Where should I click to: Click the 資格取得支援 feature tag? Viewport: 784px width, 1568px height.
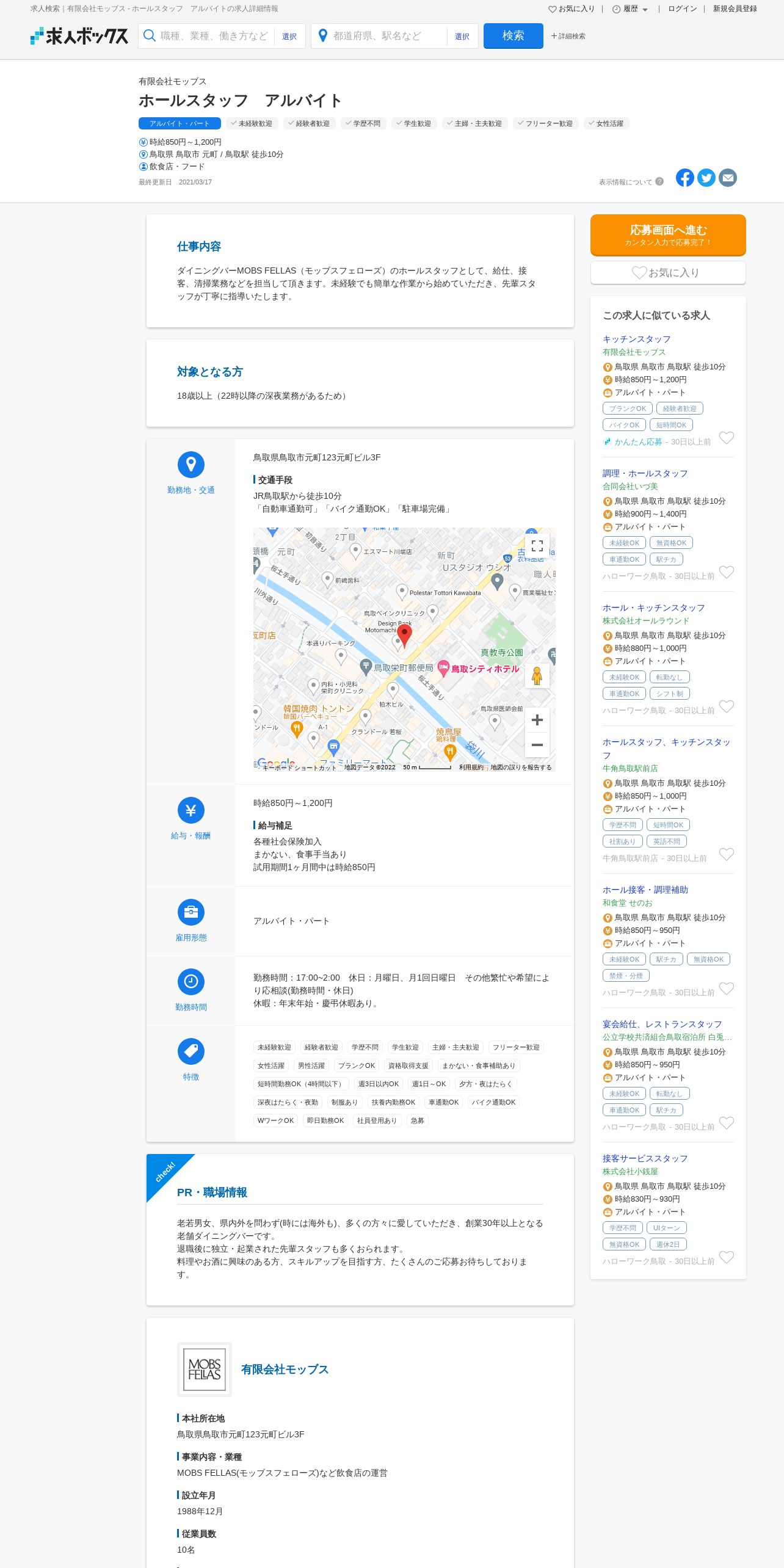coord(408,1065)
